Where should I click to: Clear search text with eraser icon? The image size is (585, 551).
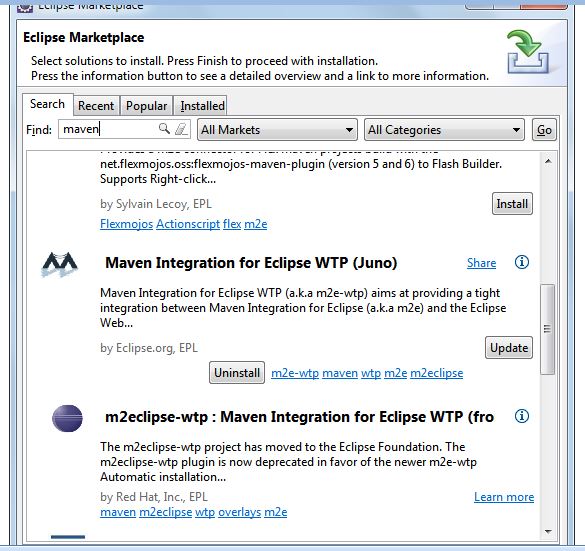[181, 129]
